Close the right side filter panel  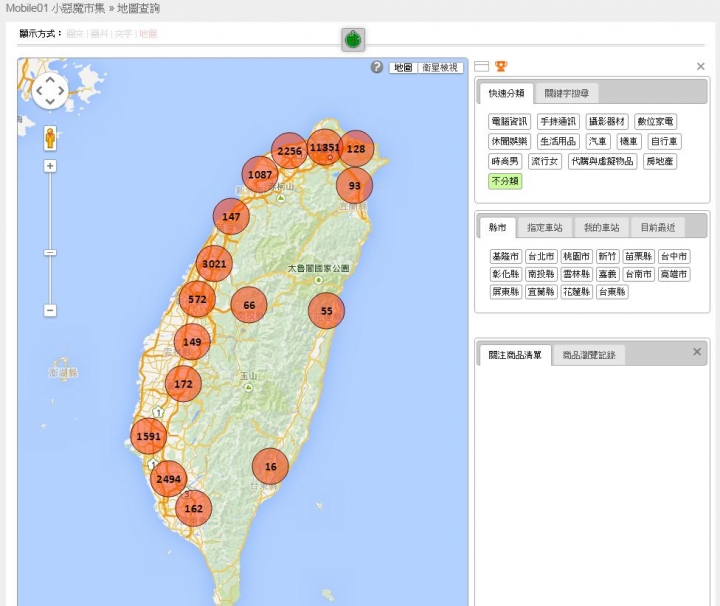[701, 67]
